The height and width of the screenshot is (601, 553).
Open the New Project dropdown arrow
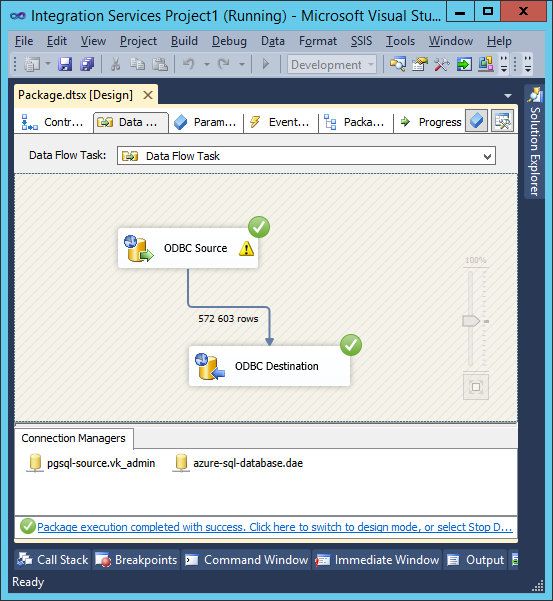point(48,64)
